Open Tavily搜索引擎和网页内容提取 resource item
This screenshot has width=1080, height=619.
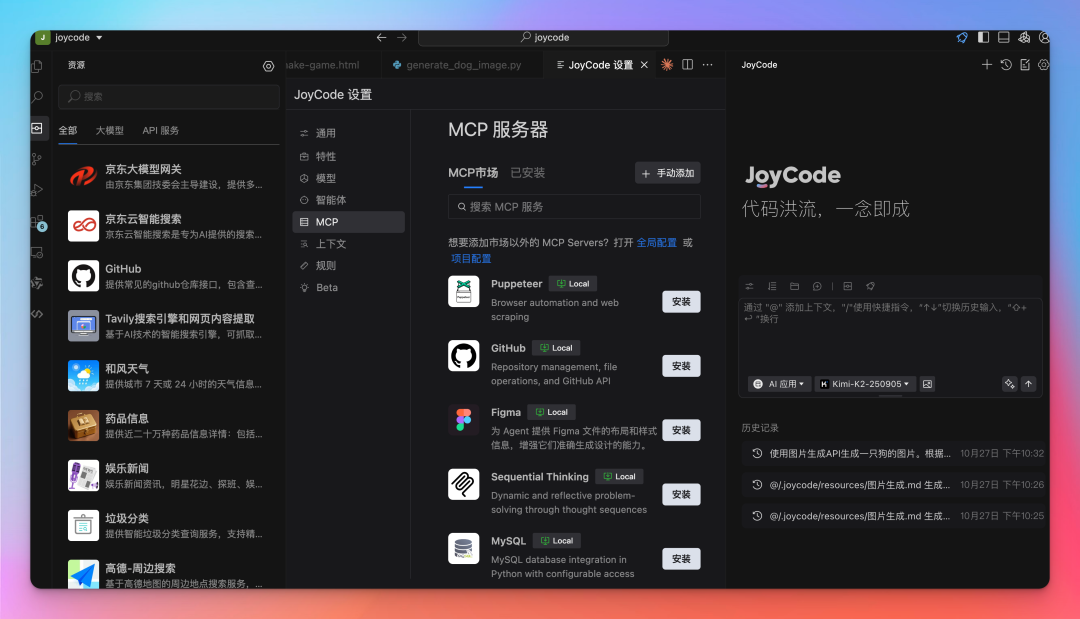click(x=169, y=326)
